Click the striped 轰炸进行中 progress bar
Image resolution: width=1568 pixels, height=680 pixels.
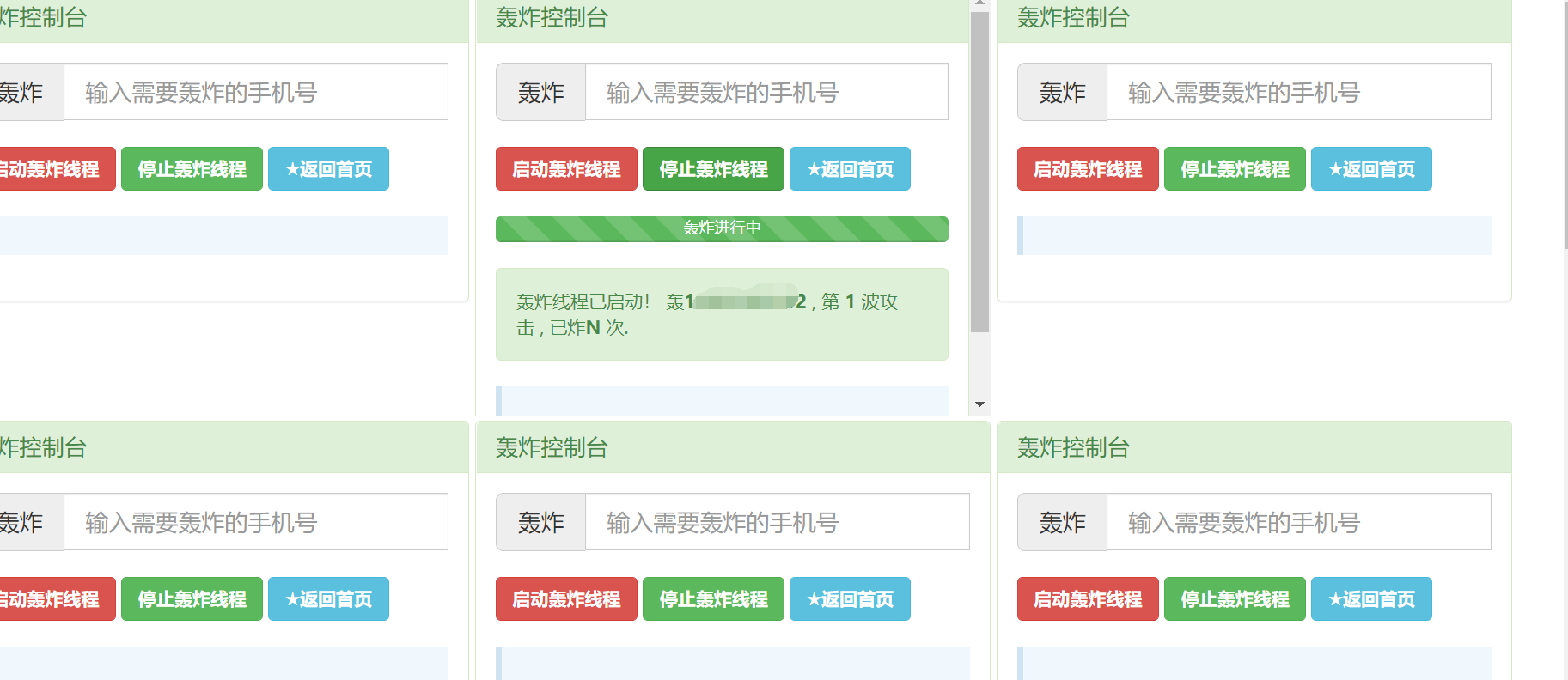pos(722,228)
